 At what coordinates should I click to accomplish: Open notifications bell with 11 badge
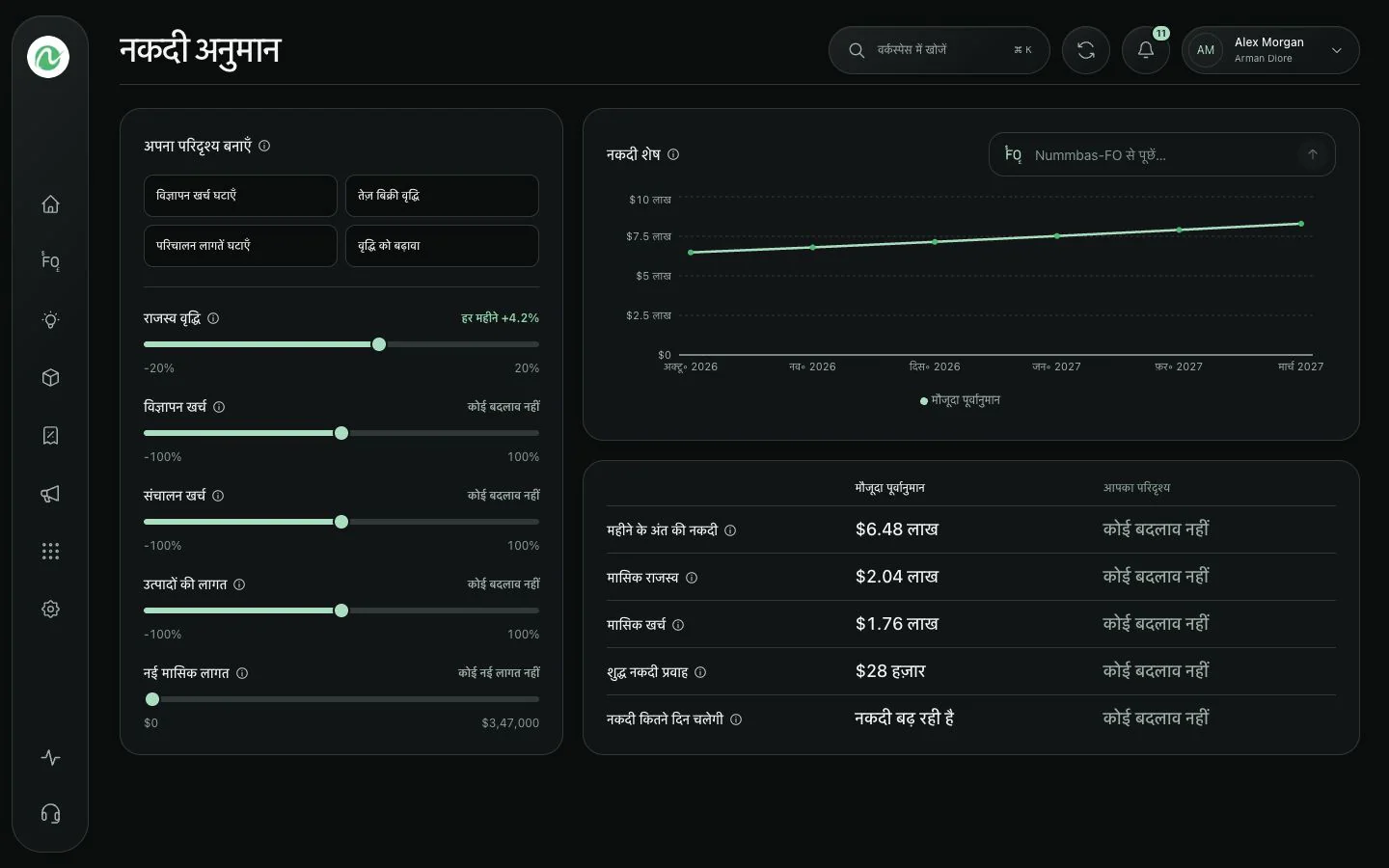click(x=1146, y=50)
